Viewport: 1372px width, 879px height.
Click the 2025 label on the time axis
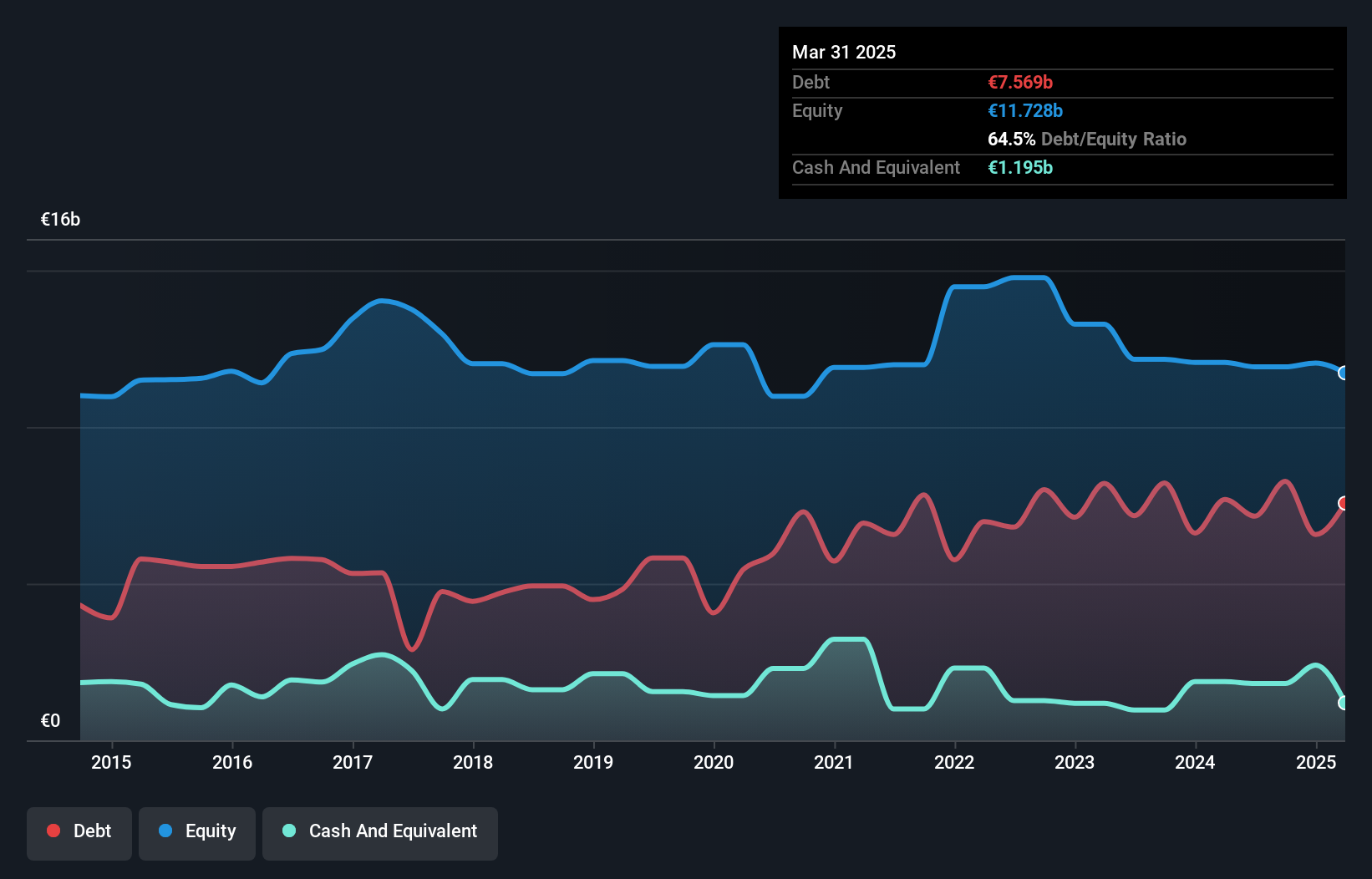pyautogui.click(x=1316, y=762)
